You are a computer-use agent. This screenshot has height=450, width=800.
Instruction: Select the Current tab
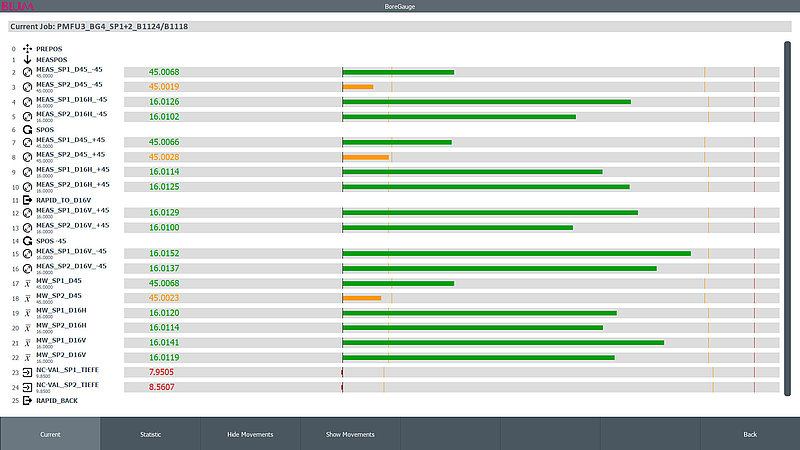click(50, 434)
